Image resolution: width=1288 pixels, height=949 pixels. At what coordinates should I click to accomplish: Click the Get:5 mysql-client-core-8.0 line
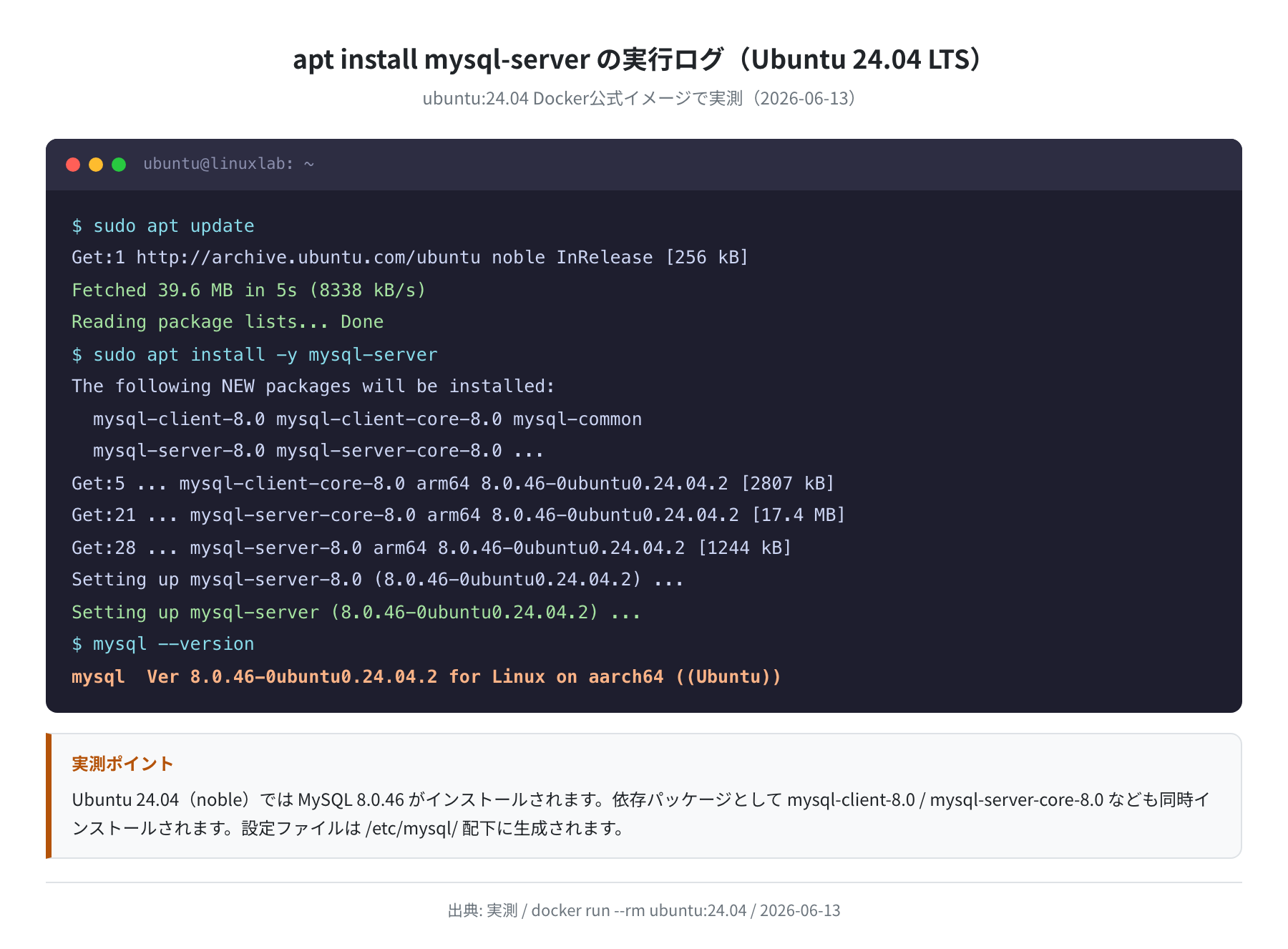click(453, 483)
